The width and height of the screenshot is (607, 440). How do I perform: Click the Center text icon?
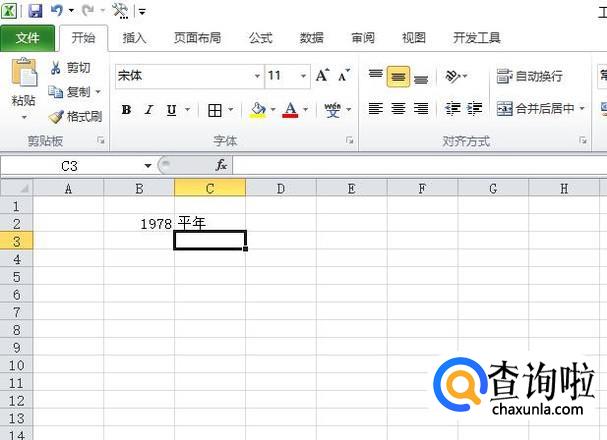click(398, 108)
